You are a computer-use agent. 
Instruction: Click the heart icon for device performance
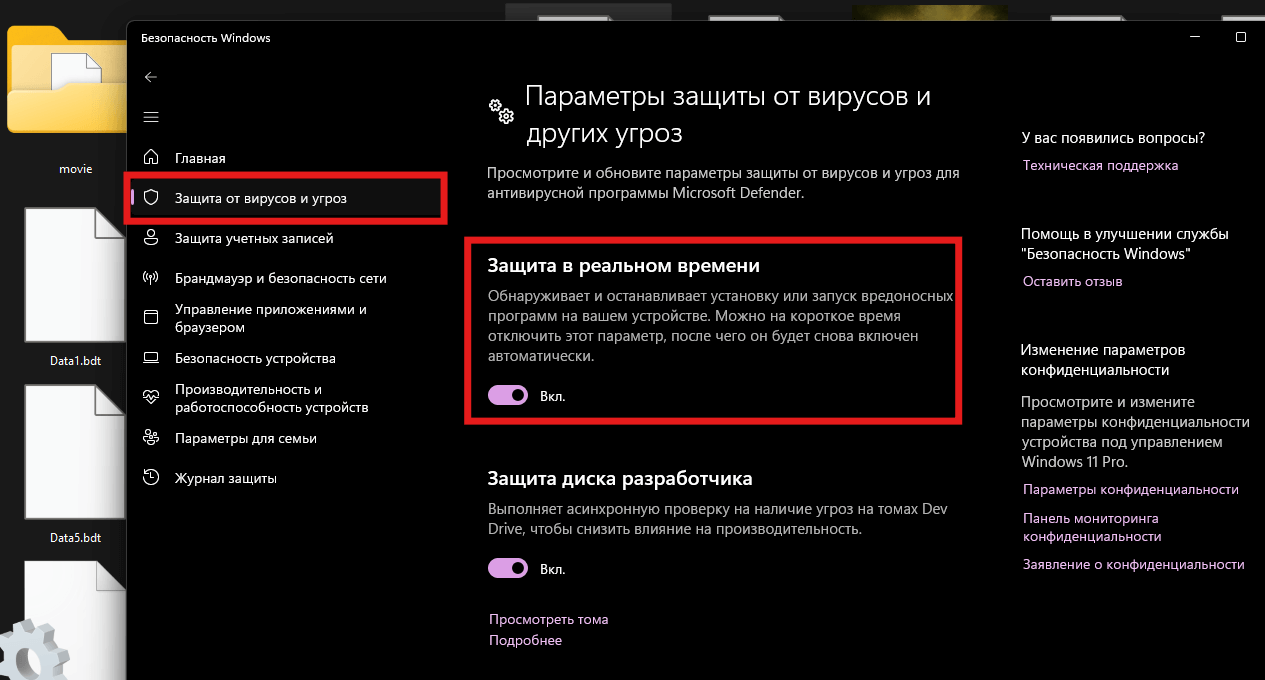tap(151, 398)
